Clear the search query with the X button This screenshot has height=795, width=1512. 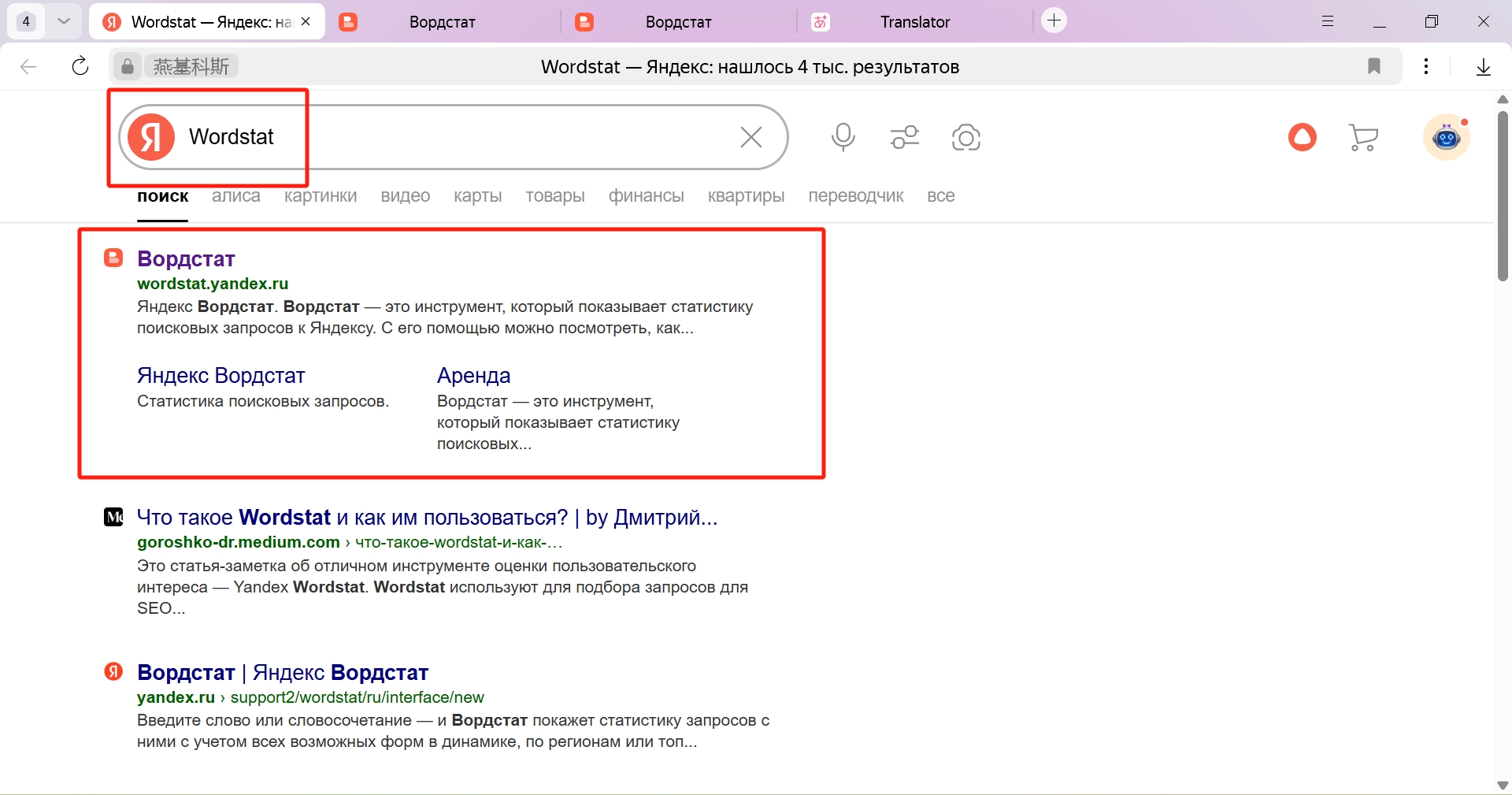(751, 137)
